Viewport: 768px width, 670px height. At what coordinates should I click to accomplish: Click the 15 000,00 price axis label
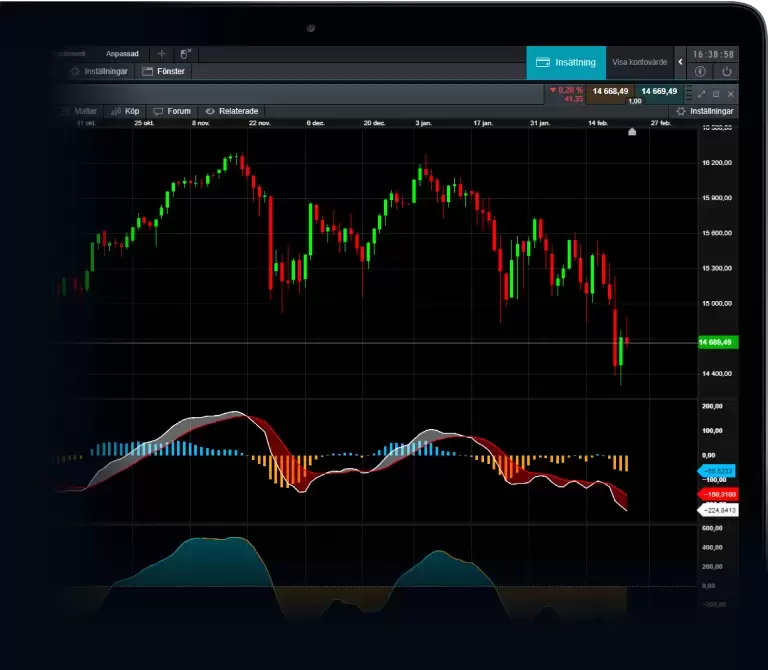pos(717,304)
